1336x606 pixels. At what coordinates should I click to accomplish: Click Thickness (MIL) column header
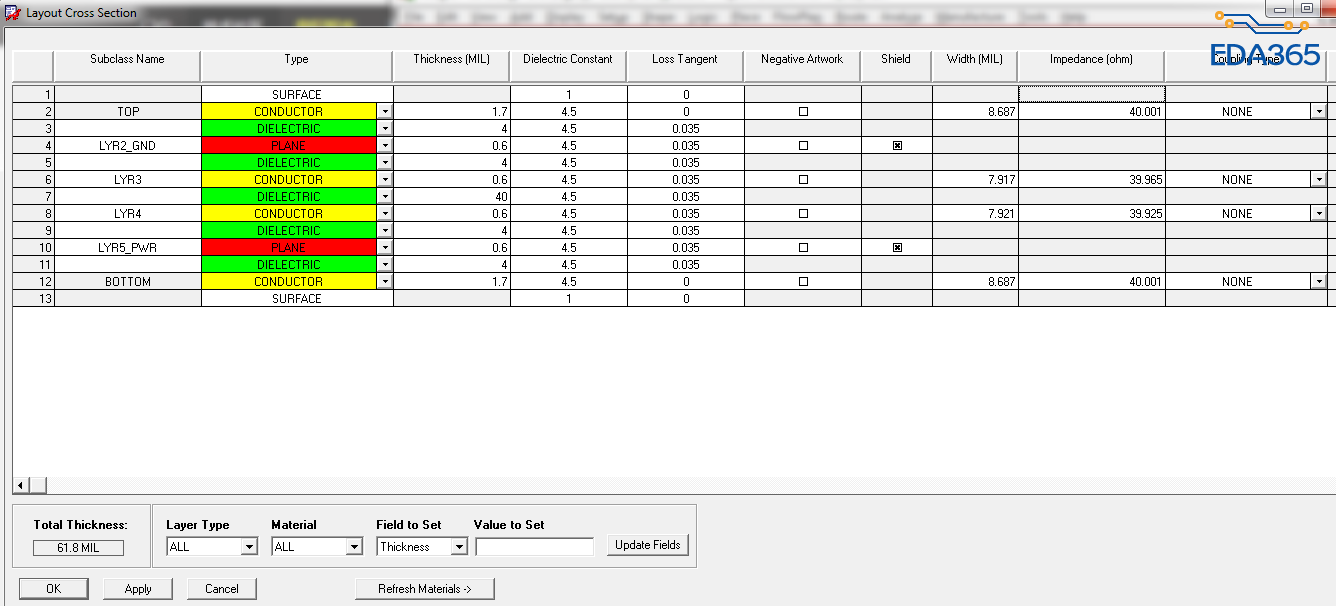tap(452, 64)
